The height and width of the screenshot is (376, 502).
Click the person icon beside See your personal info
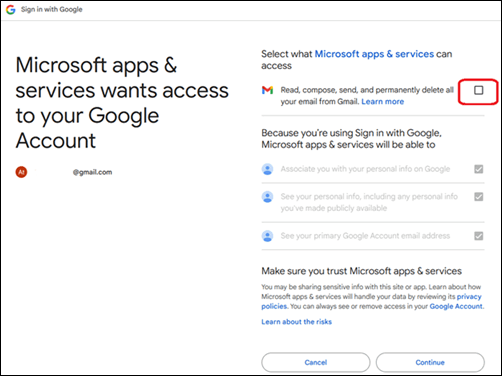tap(267, 197)
